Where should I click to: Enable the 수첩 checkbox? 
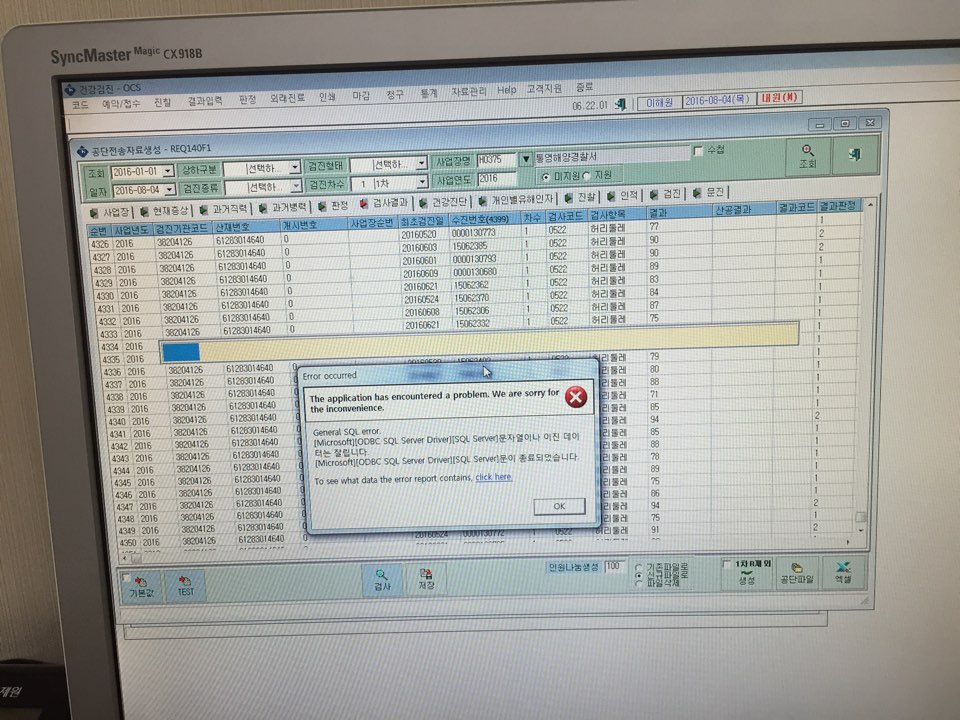(x=697, y=151)
